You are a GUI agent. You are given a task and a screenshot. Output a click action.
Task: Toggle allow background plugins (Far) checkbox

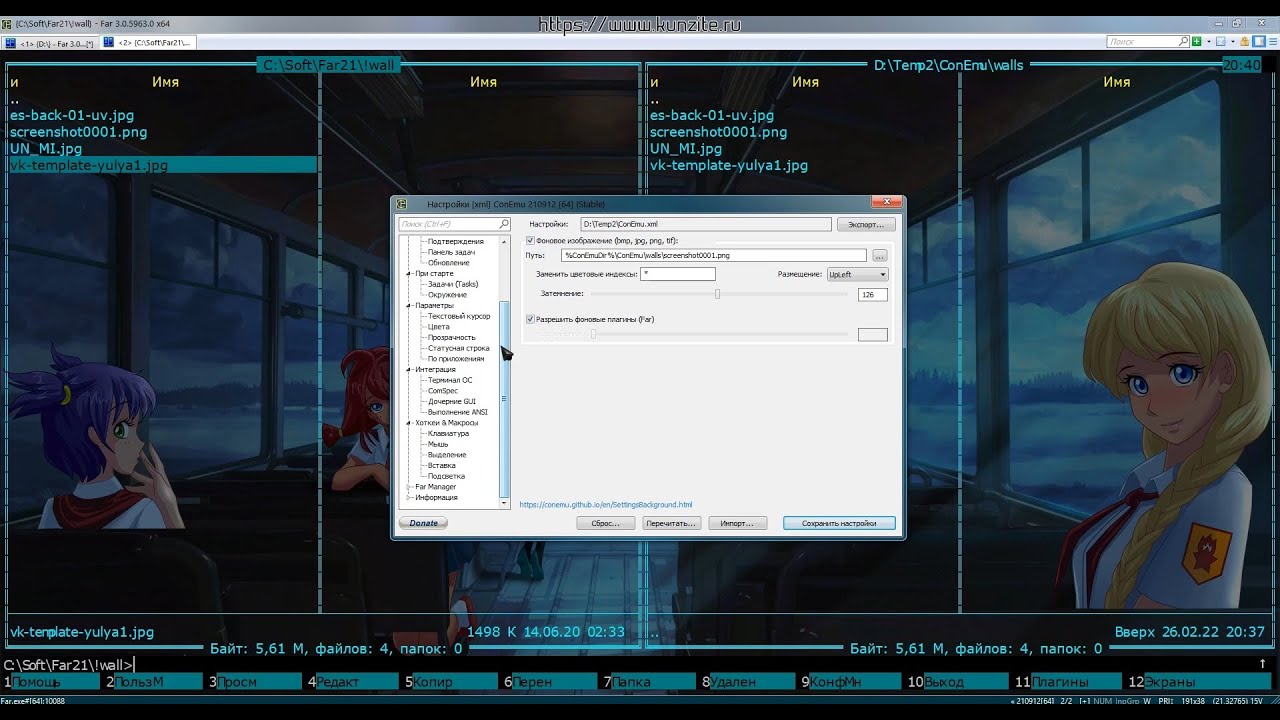[530, 319]
